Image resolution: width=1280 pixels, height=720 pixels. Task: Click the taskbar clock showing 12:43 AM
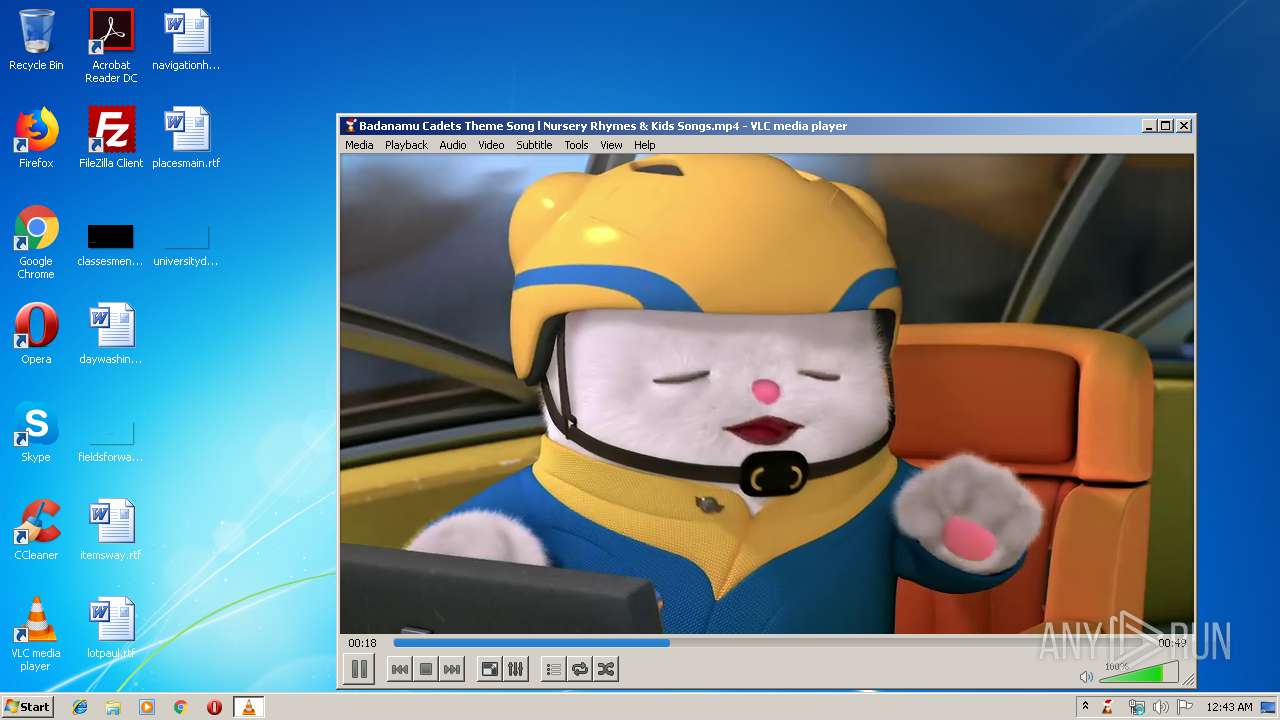(x=1229, y=707)
